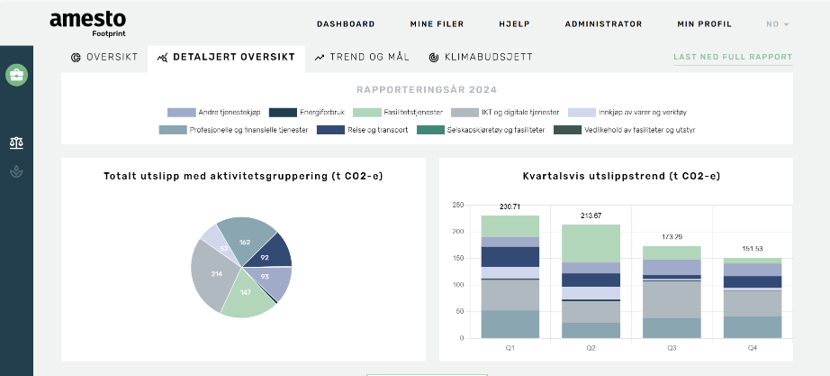Toggle the Reise og transport legend entry
The width and height of the screenshot is (830, 376).
point(363,130)
